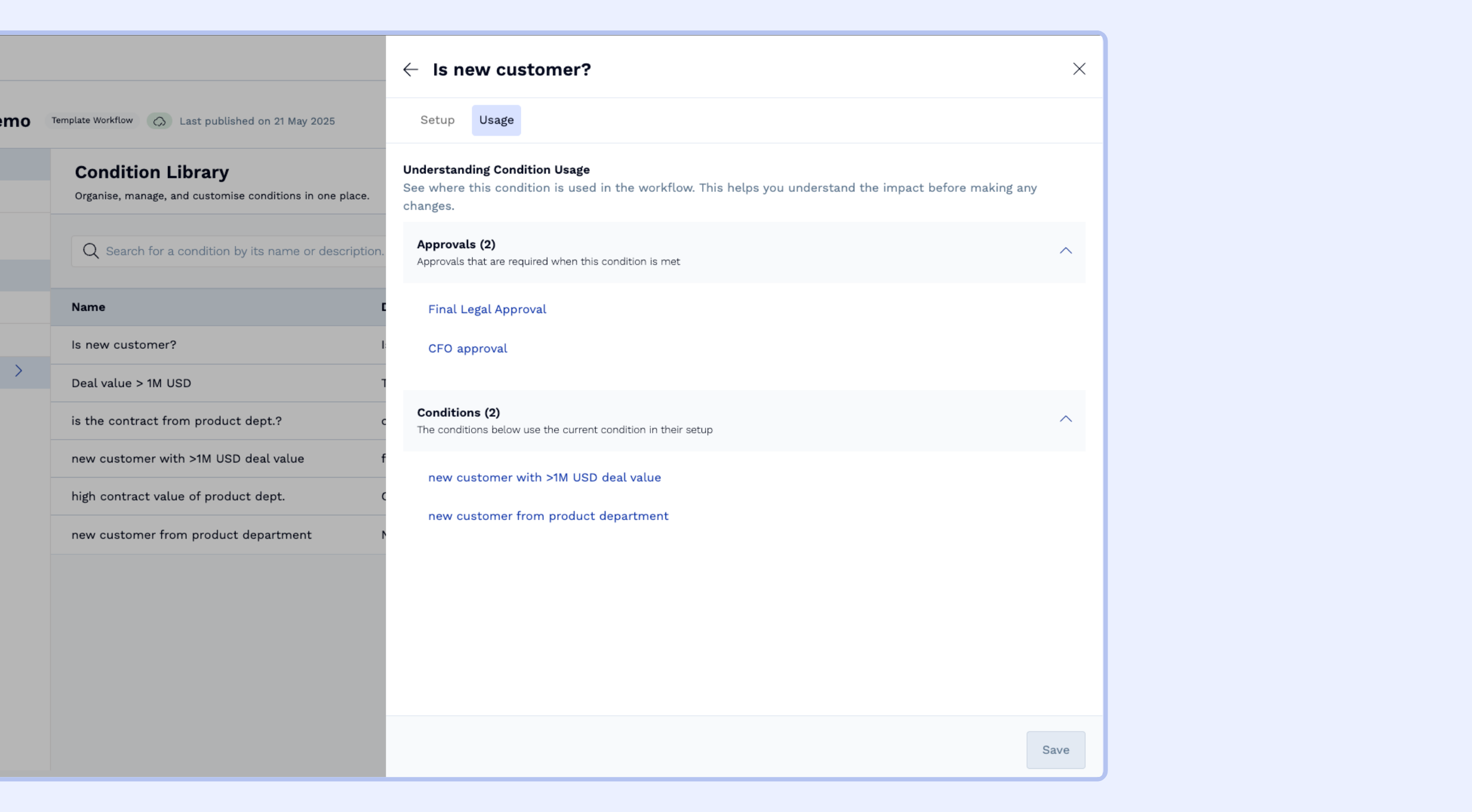The height and width of the screenshot is (812, 1472).
Task: Collapse the Conditions section
Action: [1065, 420]
